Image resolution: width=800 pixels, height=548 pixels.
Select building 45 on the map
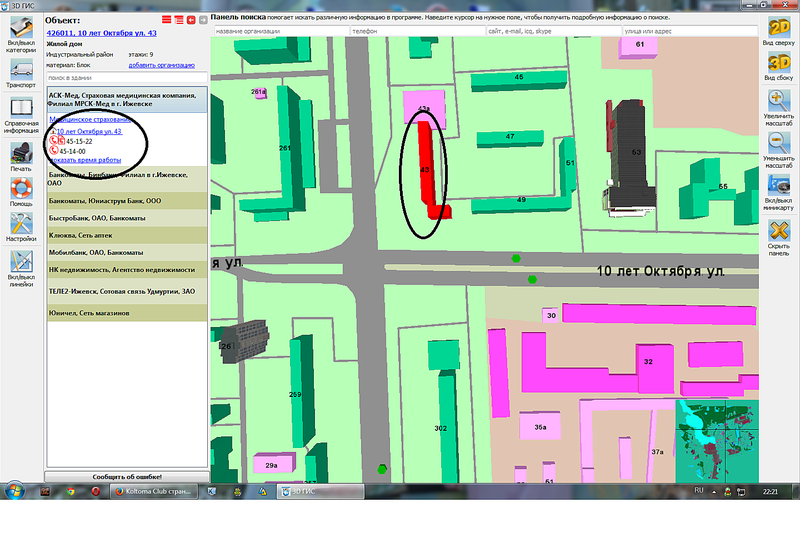[519, 80]
